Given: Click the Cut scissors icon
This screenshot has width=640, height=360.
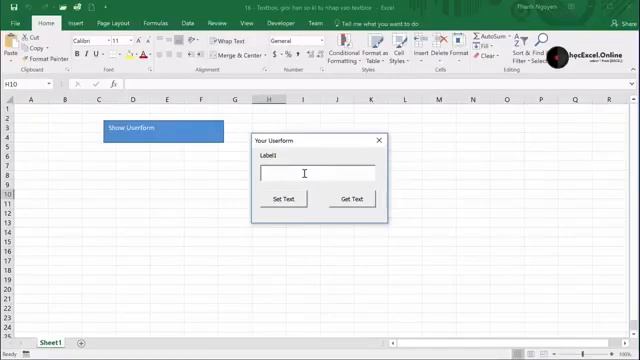Looking at the screenshot, I should point(25,37).
